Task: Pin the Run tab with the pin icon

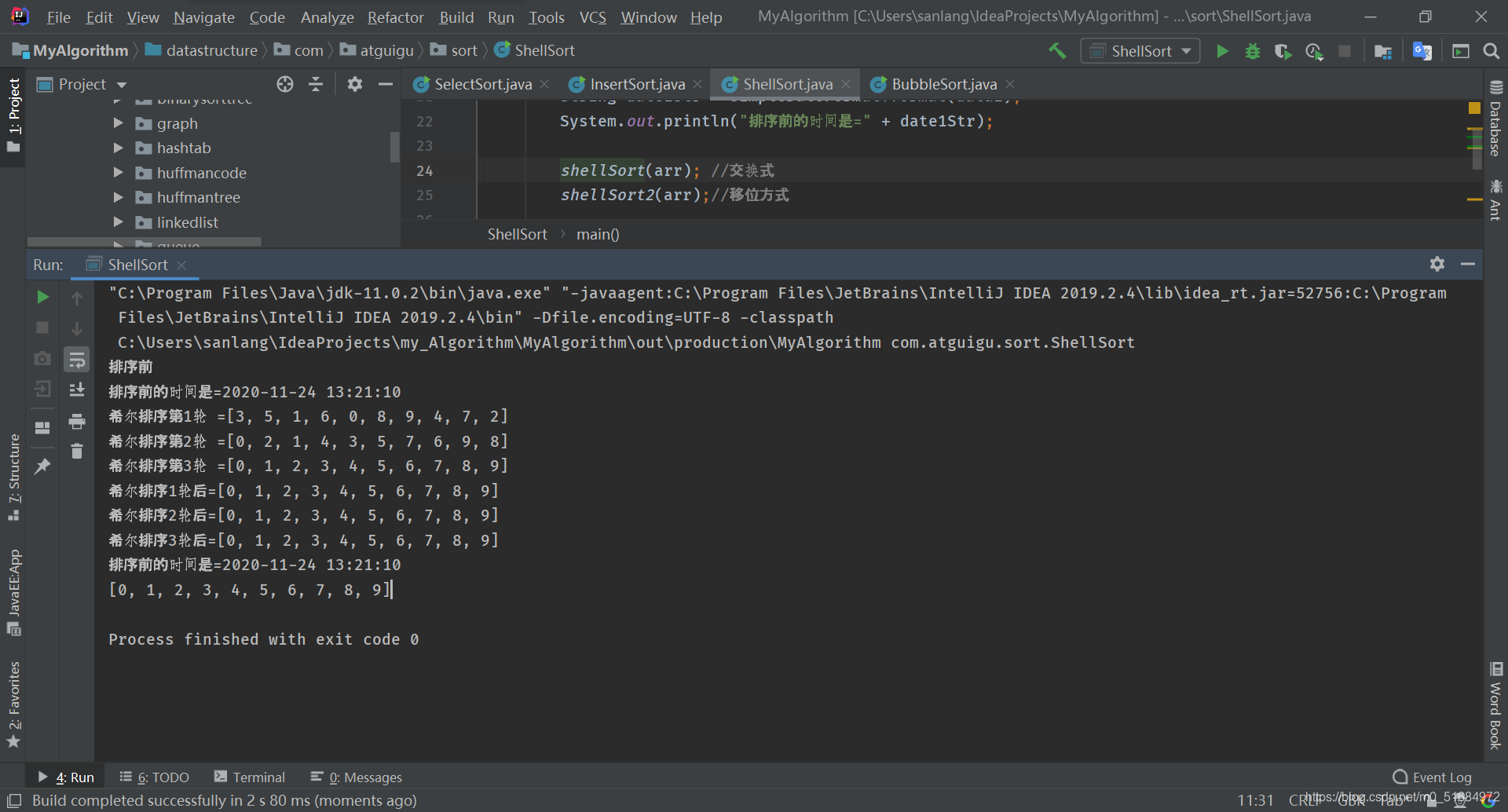Action: point(43,466)
